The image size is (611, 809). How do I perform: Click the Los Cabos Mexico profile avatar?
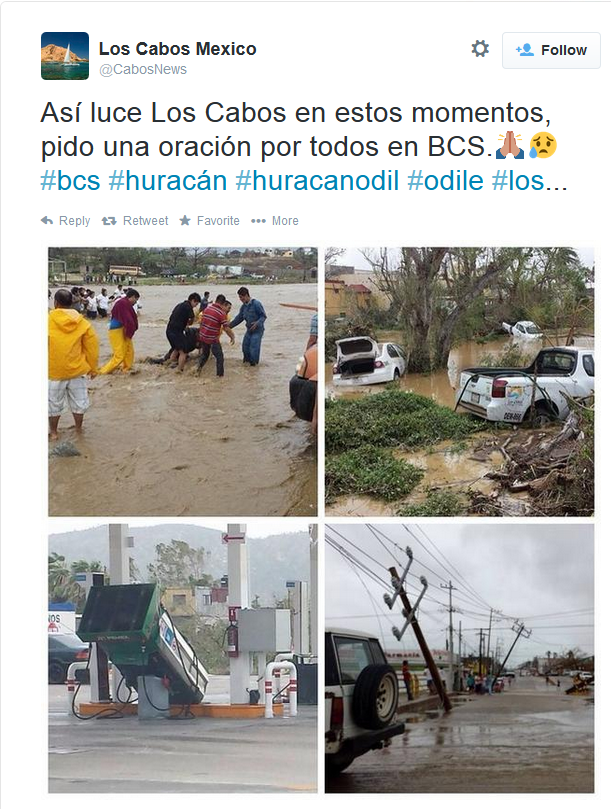[x=65, y=56]
